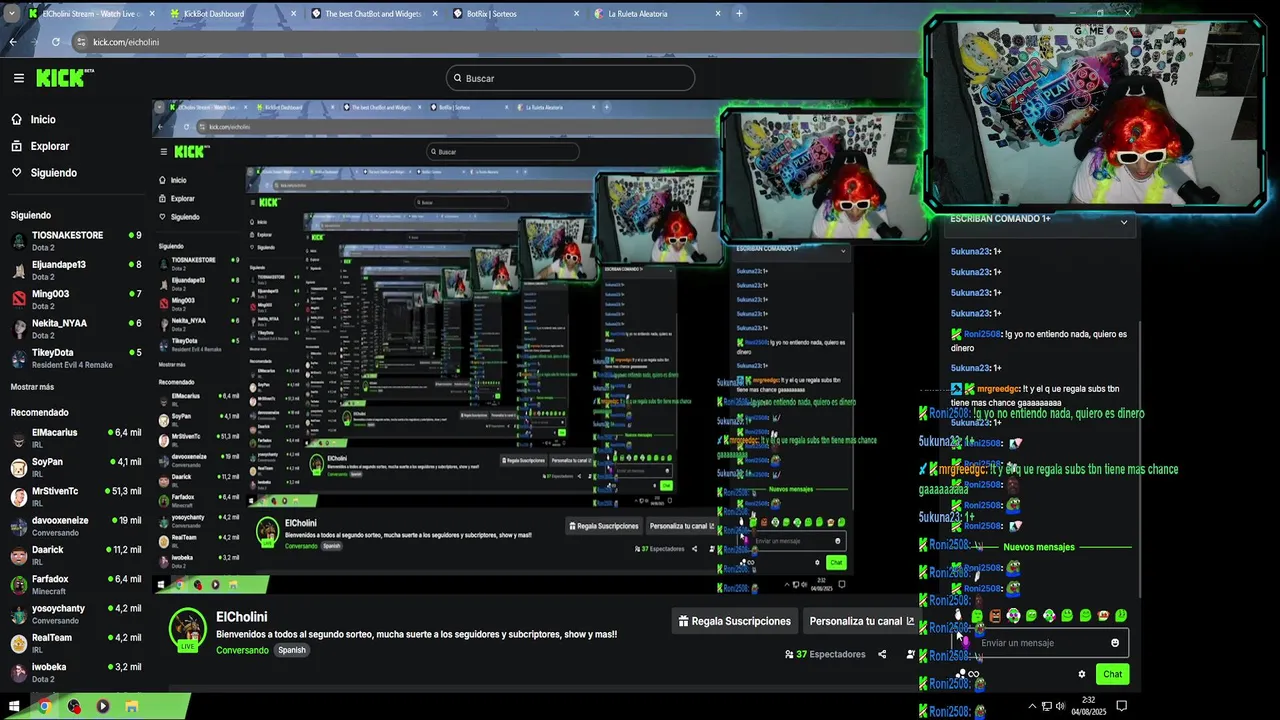Open recommended channel iwobeka
The height and width of the screenshot is (720, 1280).
click(x=75, y=672)
